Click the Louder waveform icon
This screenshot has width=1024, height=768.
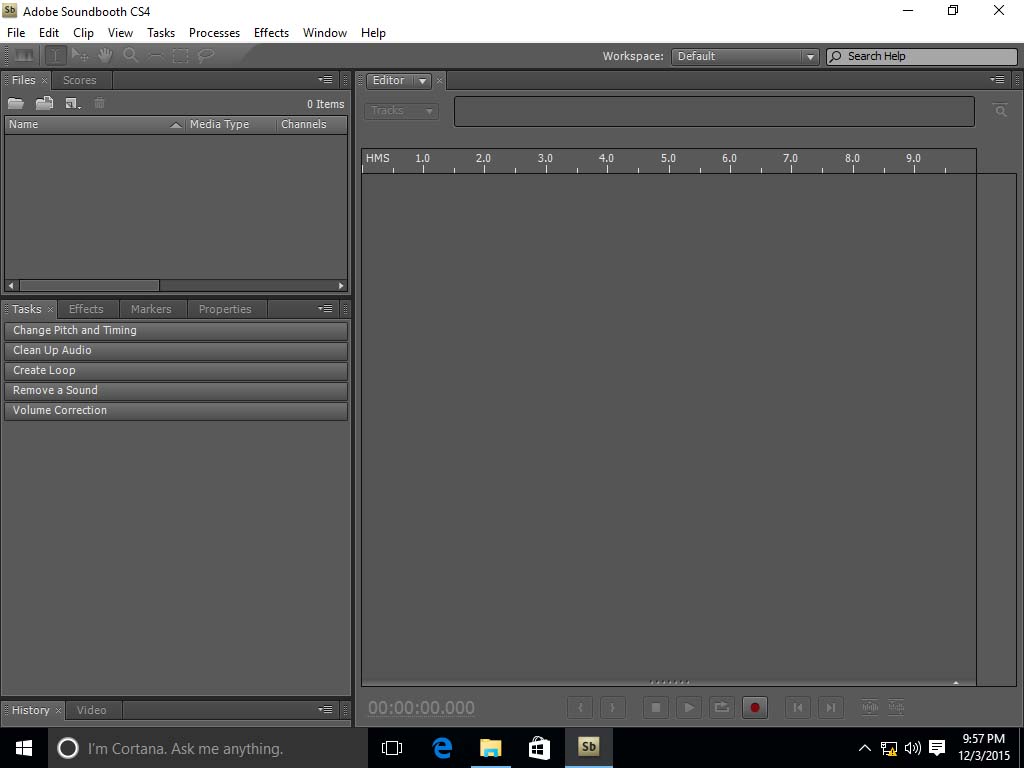point(869,707)
